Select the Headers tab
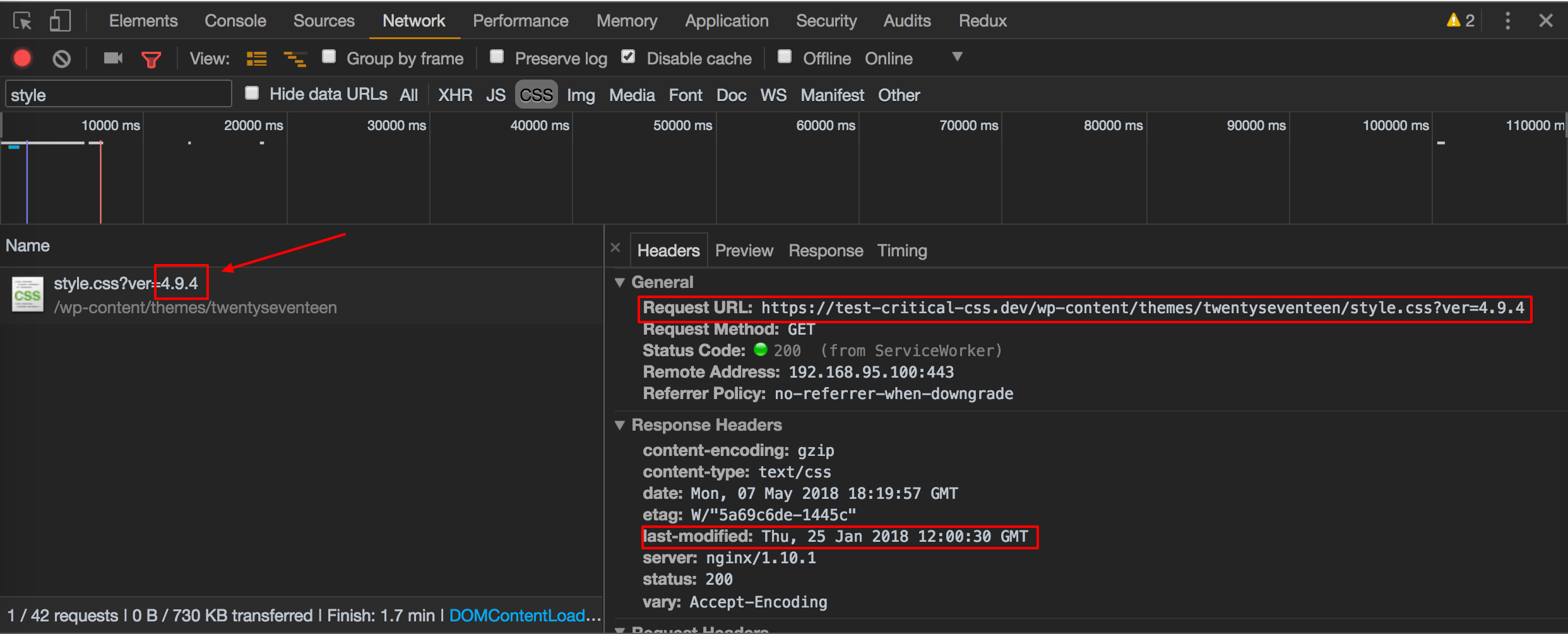 (668, 251)
